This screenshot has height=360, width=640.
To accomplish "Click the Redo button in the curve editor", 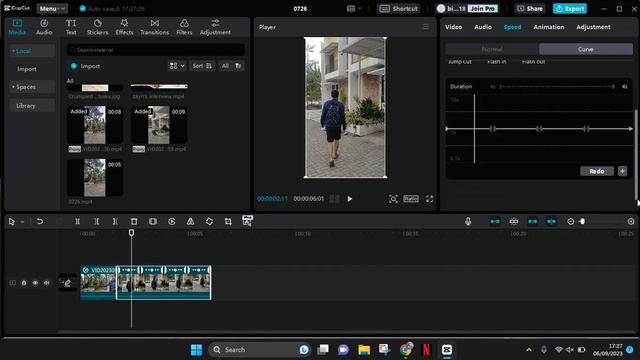I will (x=597, y=171).
